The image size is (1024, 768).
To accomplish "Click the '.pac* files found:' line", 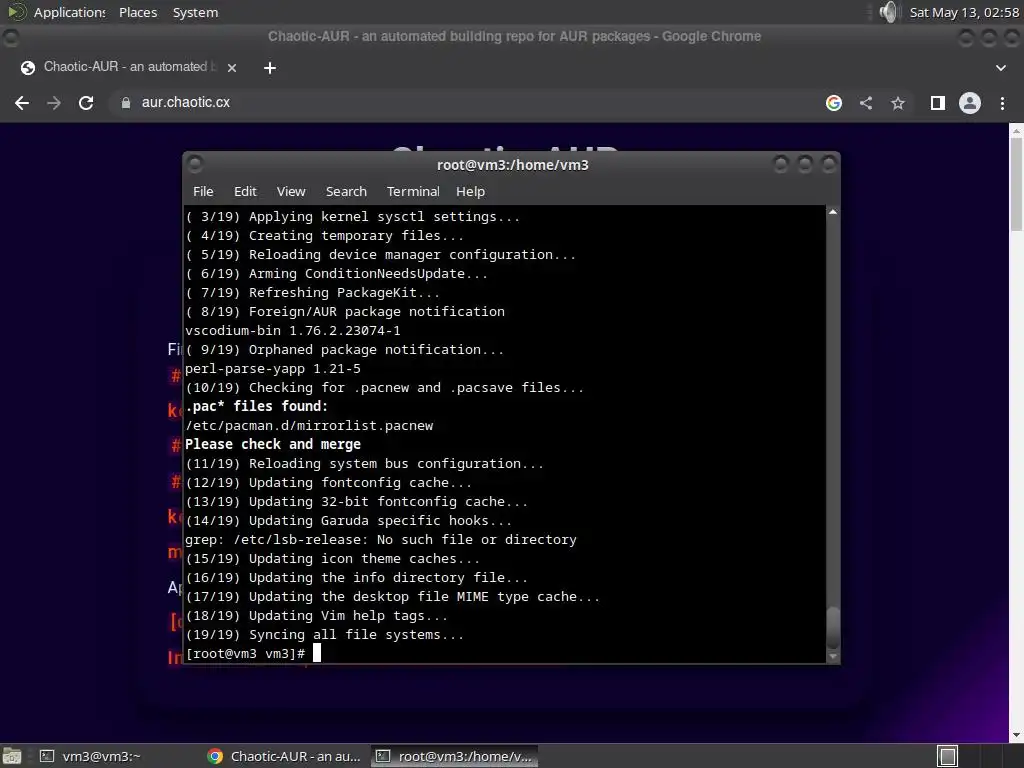I will point(257,406).
